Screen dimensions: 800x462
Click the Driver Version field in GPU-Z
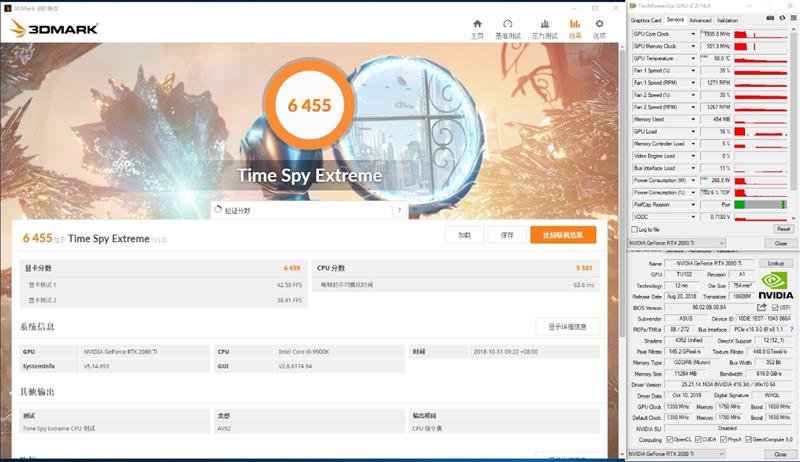tap(729, 384)
